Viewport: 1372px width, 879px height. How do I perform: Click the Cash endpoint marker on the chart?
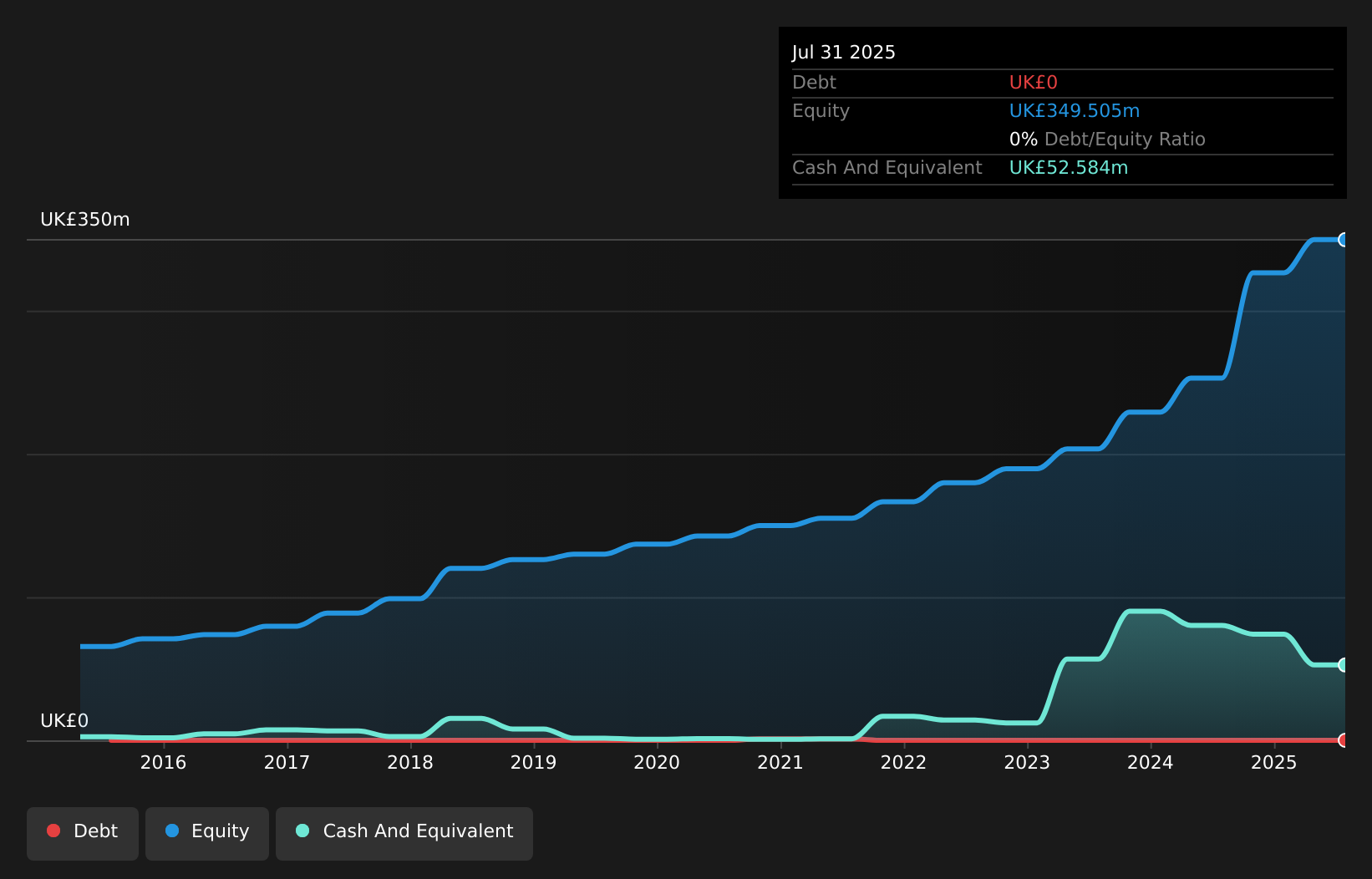(x=1344, y=665)
